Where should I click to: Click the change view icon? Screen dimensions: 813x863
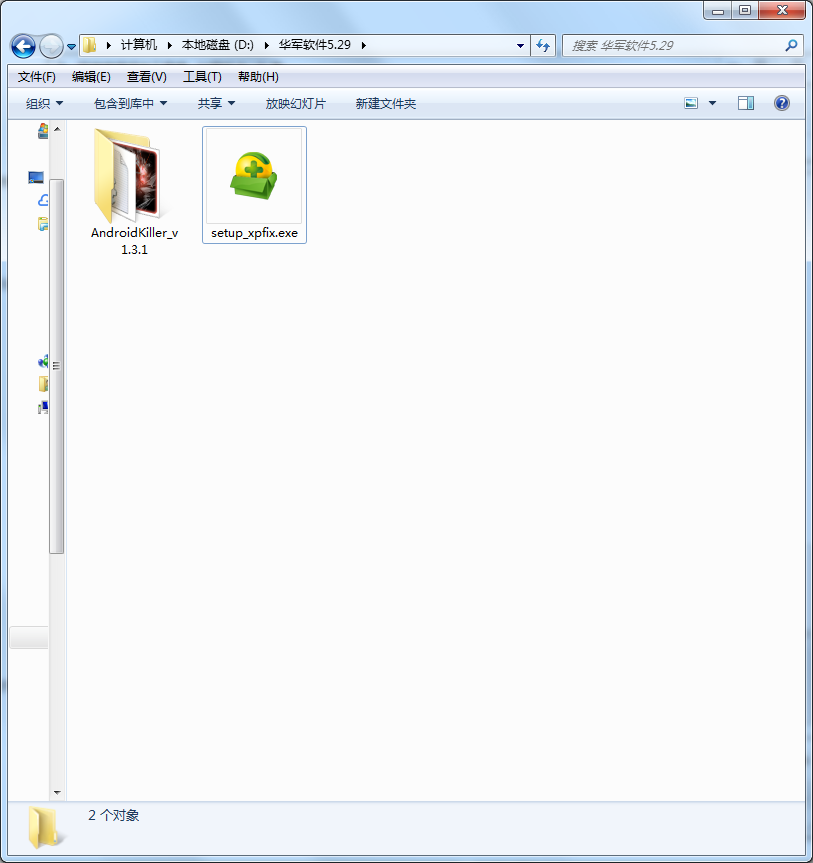click(691, 103)
